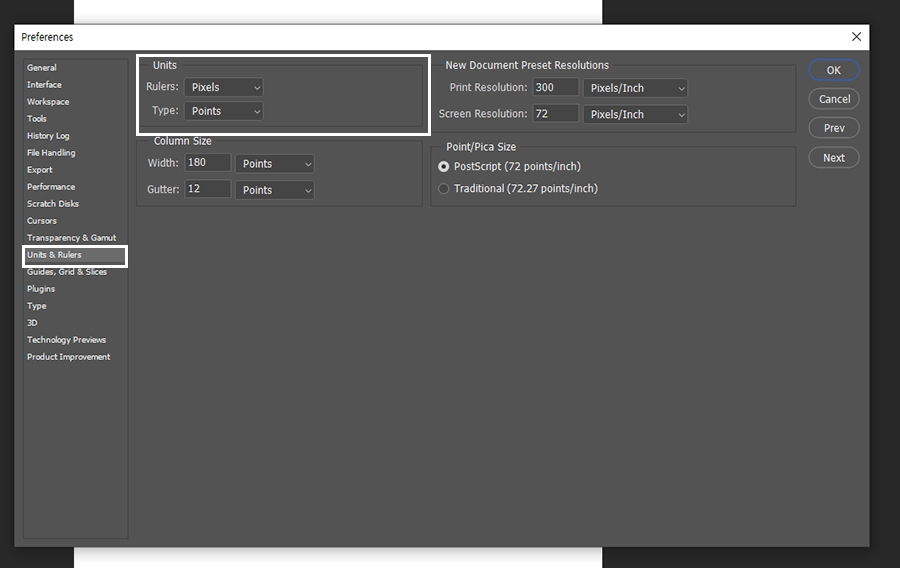Select History Log category
Screen dimensions: 900x568
pos(48,136)
